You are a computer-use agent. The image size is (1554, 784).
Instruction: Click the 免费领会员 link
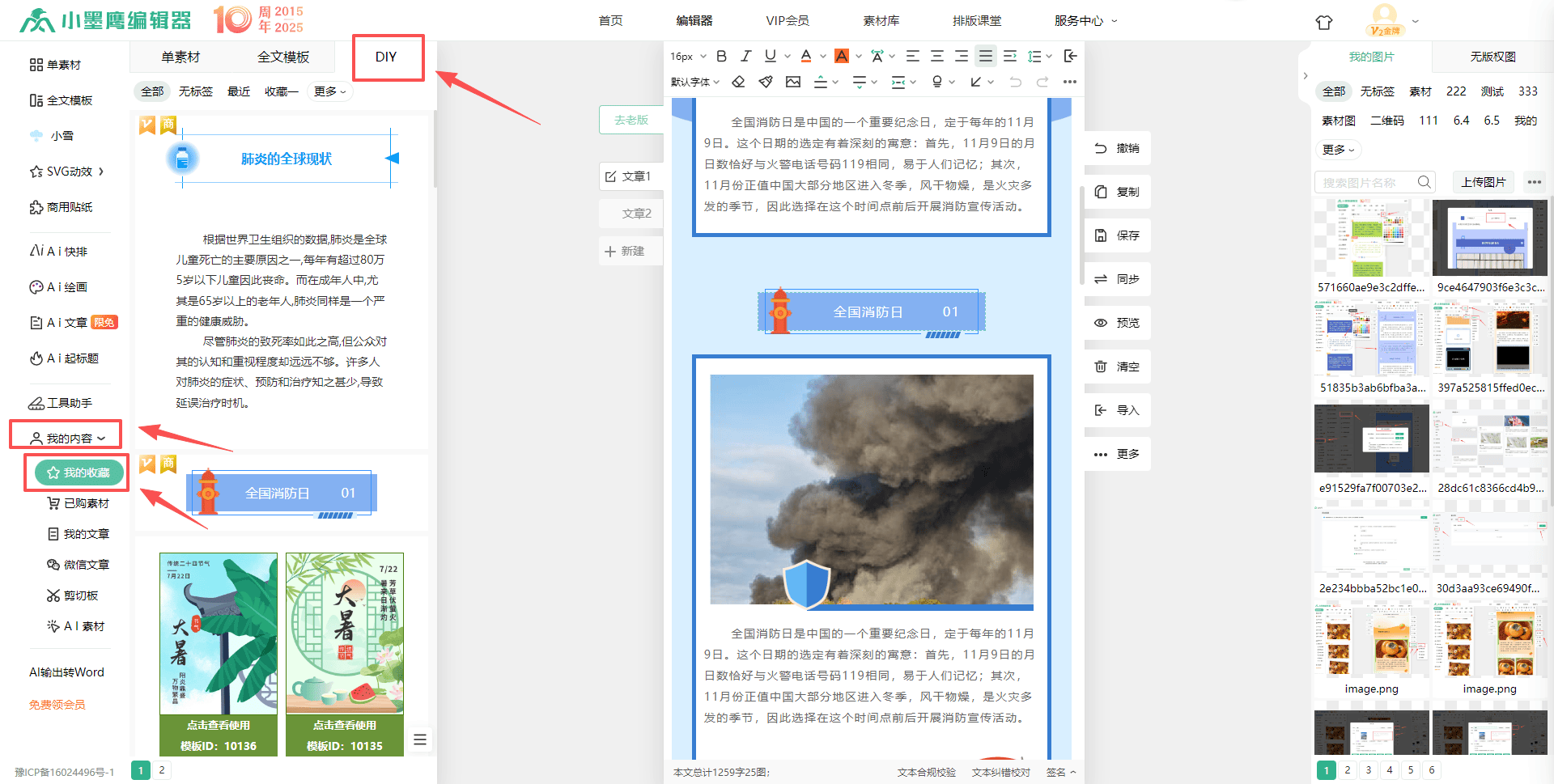pos(57,705)
